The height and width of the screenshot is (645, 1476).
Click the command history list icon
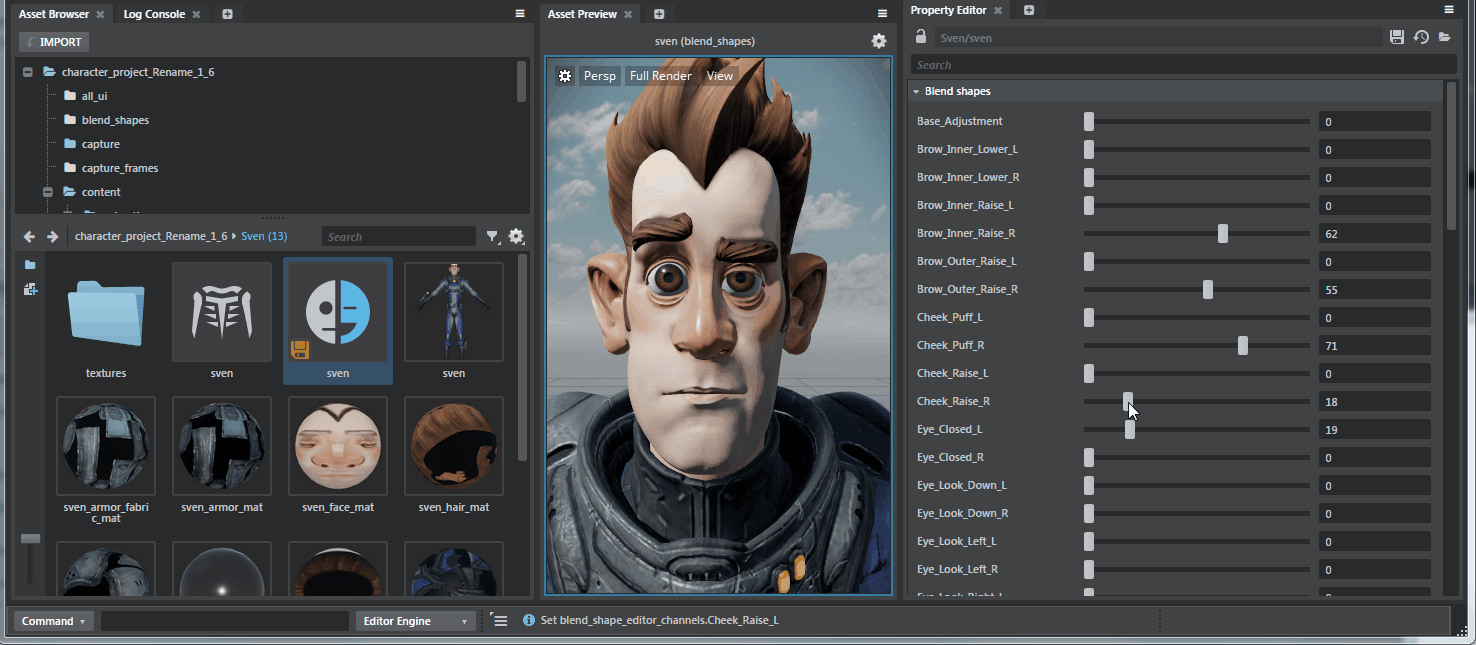(x=500, y=621)
